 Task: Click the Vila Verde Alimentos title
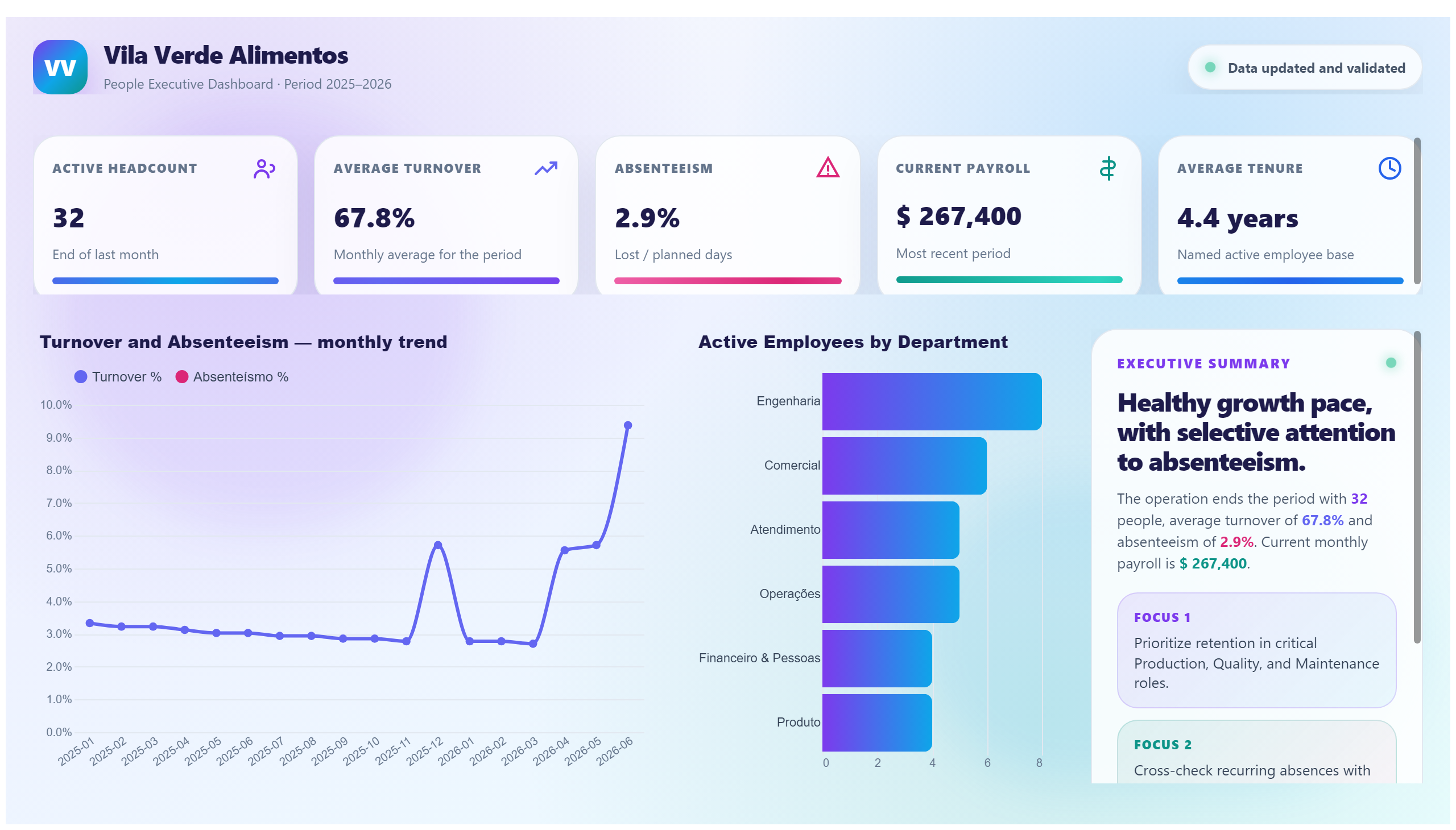click(x=226, y=55)
